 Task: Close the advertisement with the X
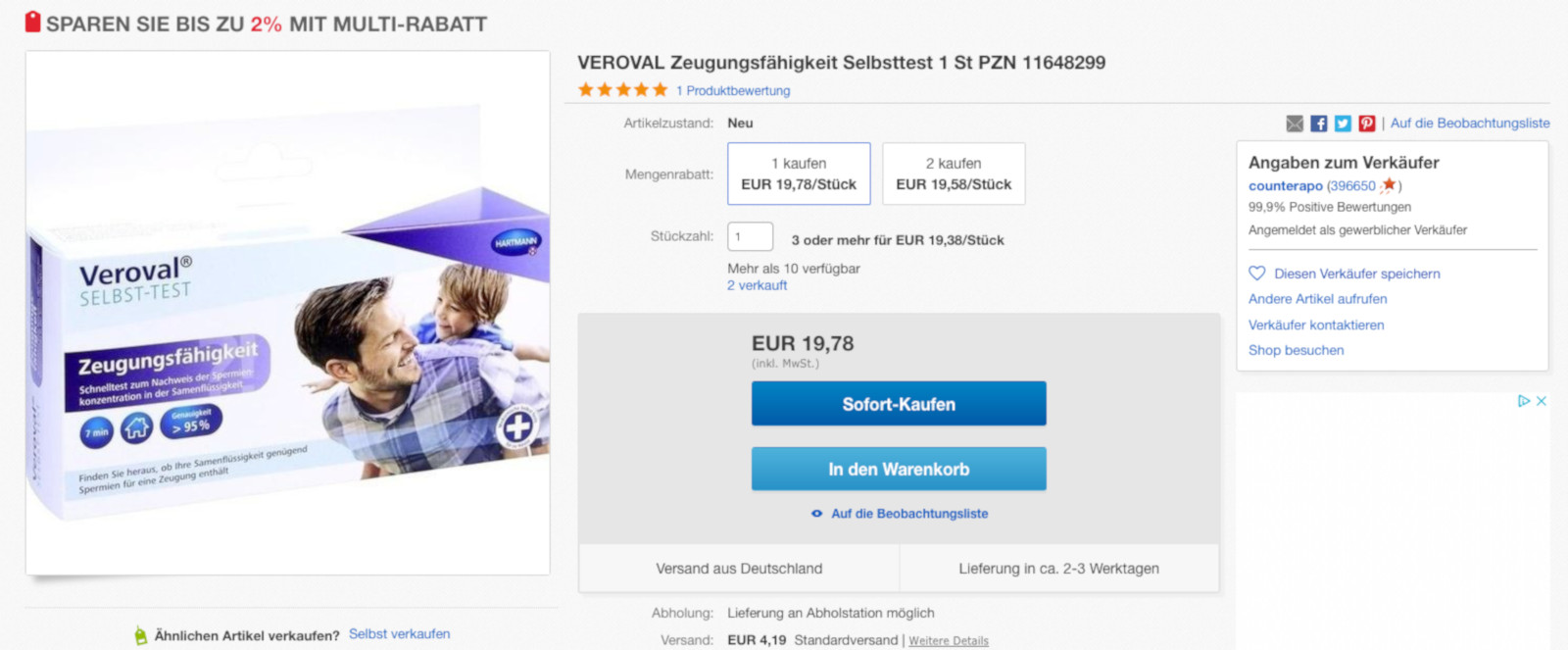[1542, 401]
